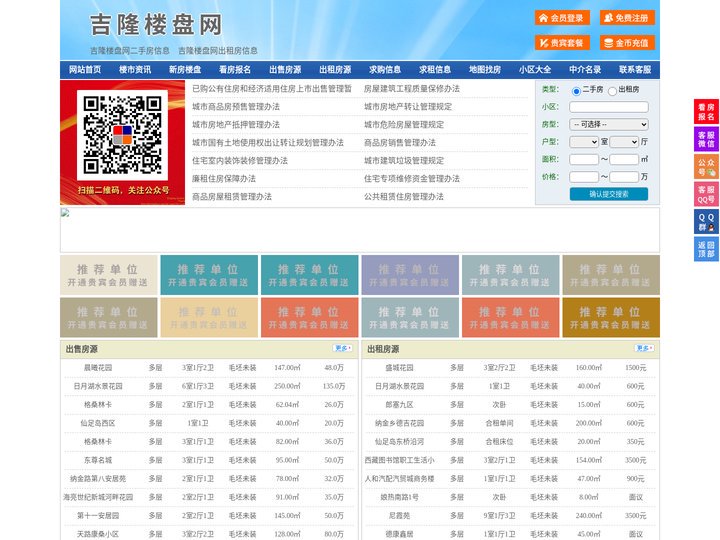720x540 pixels.
Task: Open 晨曦花园 sale listing
Action: point(98,368)
